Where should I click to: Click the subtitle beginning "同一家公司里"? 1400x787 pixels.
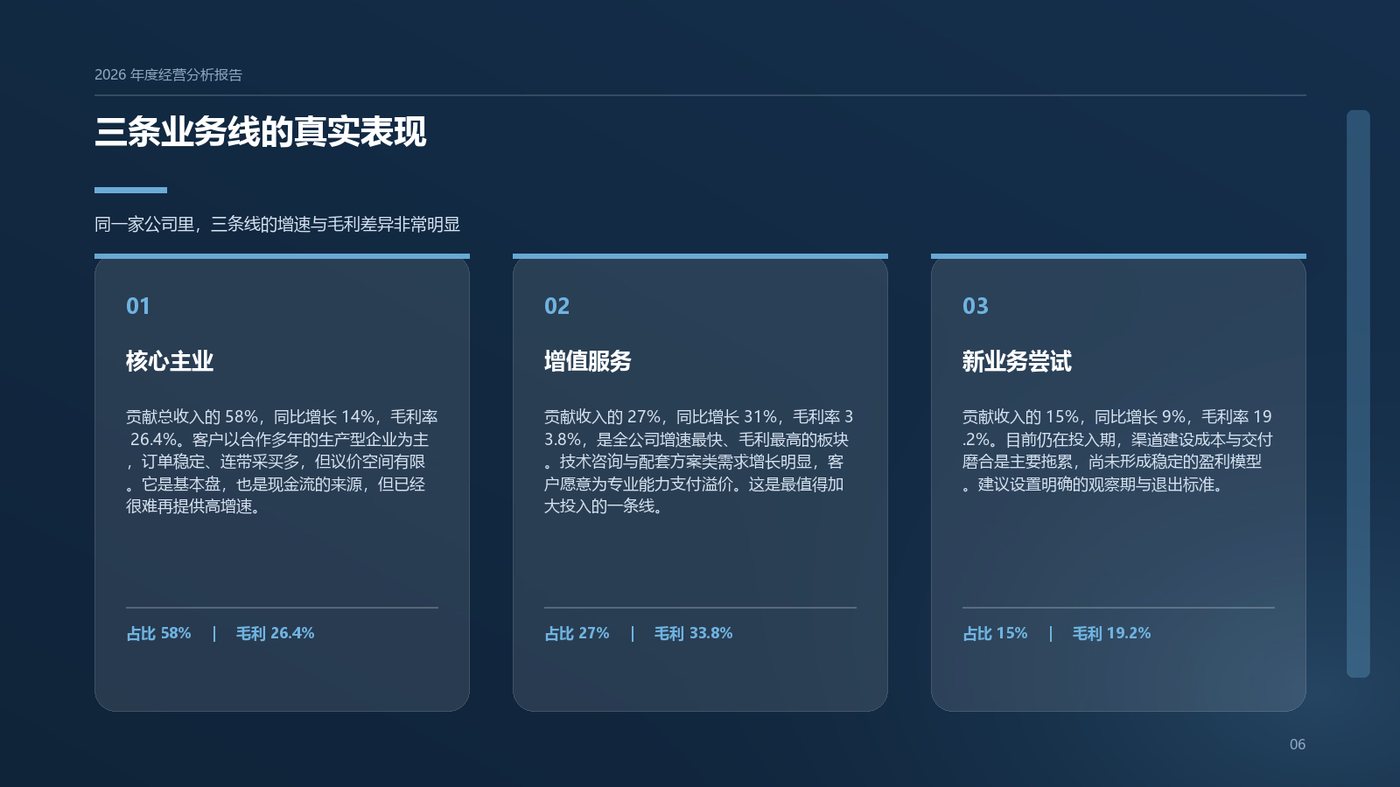coord(277,225)
